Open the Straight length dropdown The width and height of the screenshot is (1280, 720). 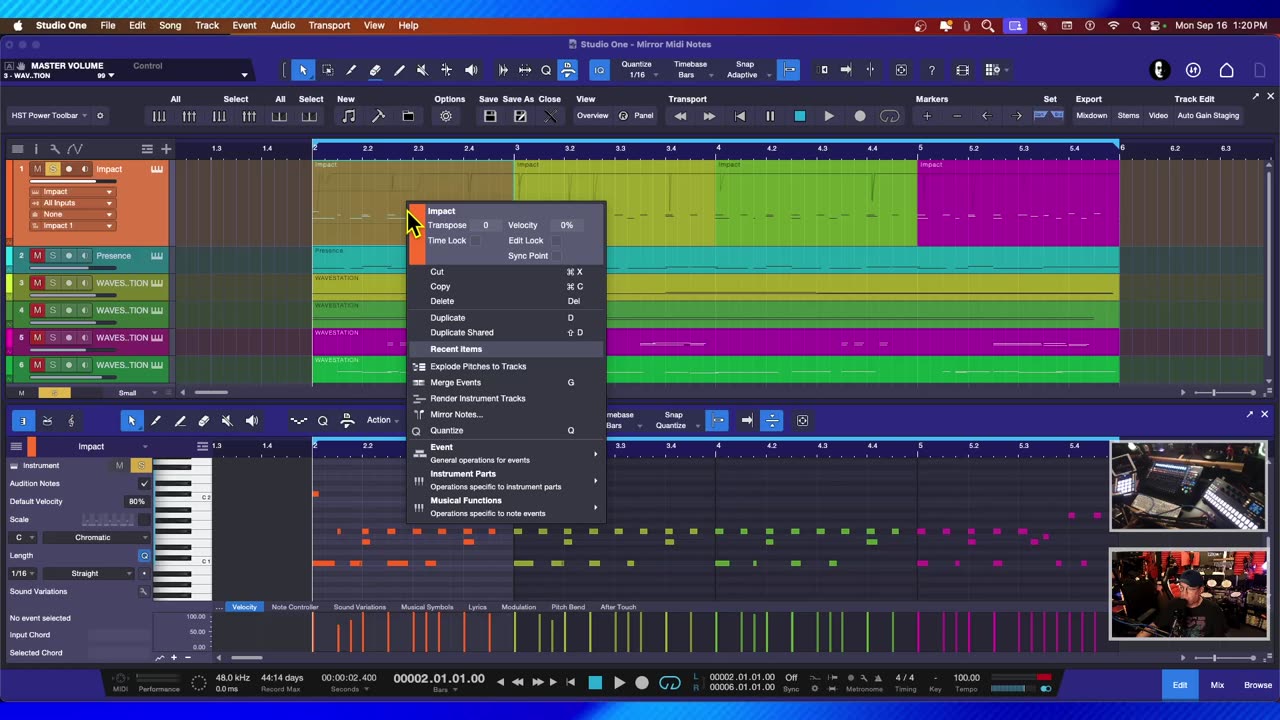(x=91, y=573)
